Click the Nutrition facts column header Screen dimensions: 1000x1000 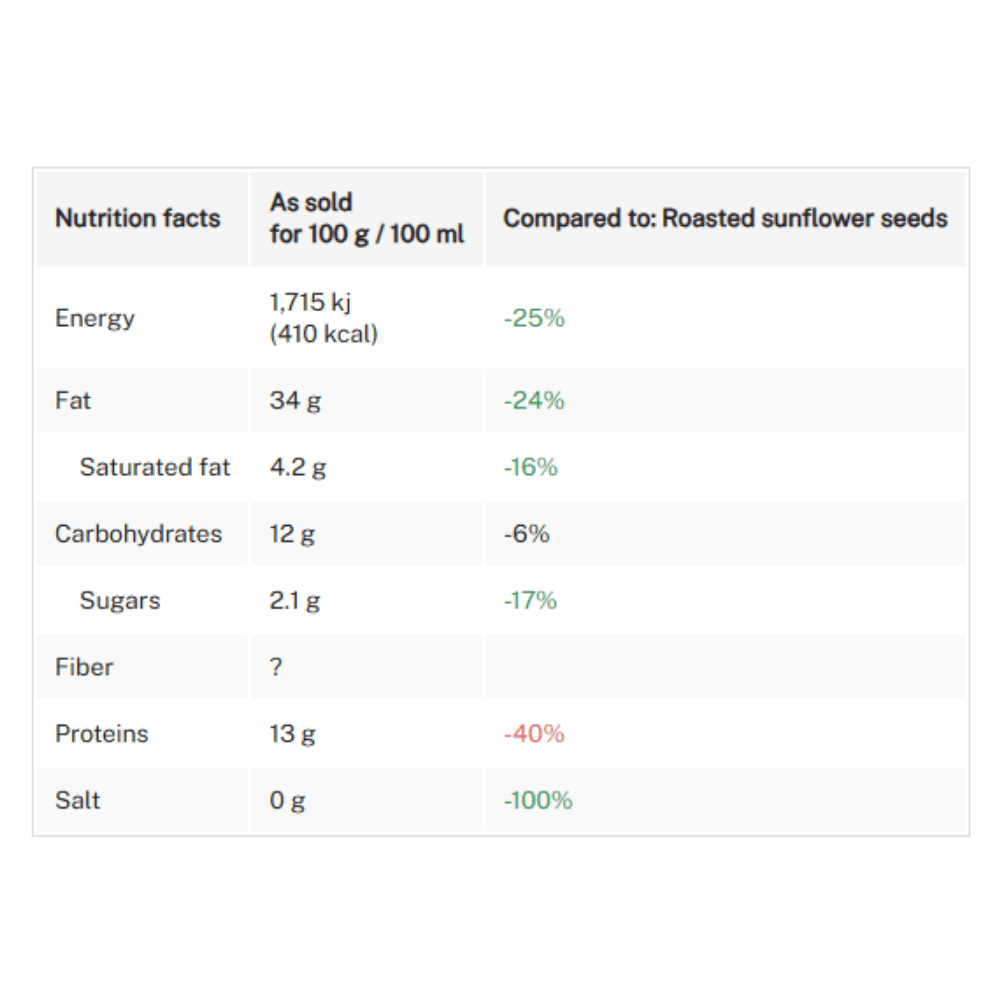(138, 218)
